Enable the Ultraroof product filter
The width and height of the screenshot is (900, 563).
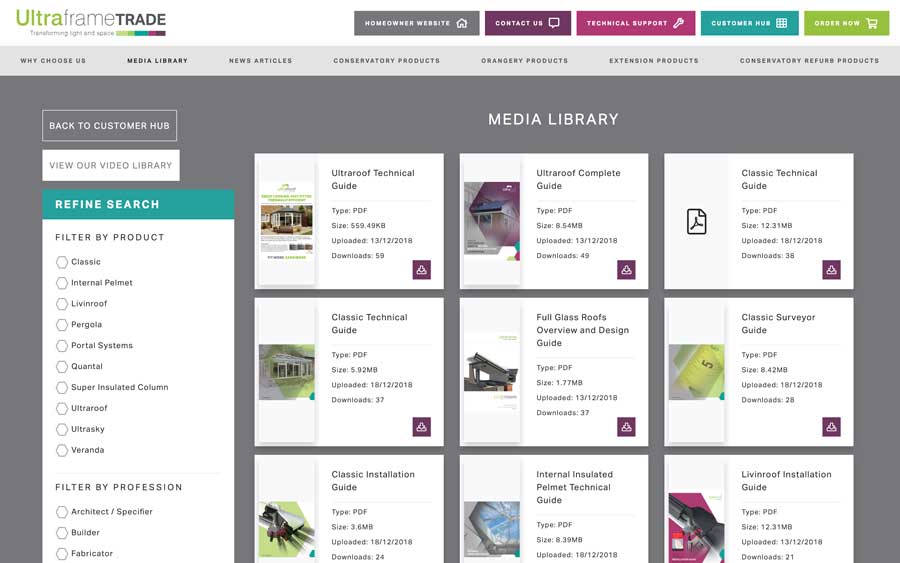(x=62, y=409)
